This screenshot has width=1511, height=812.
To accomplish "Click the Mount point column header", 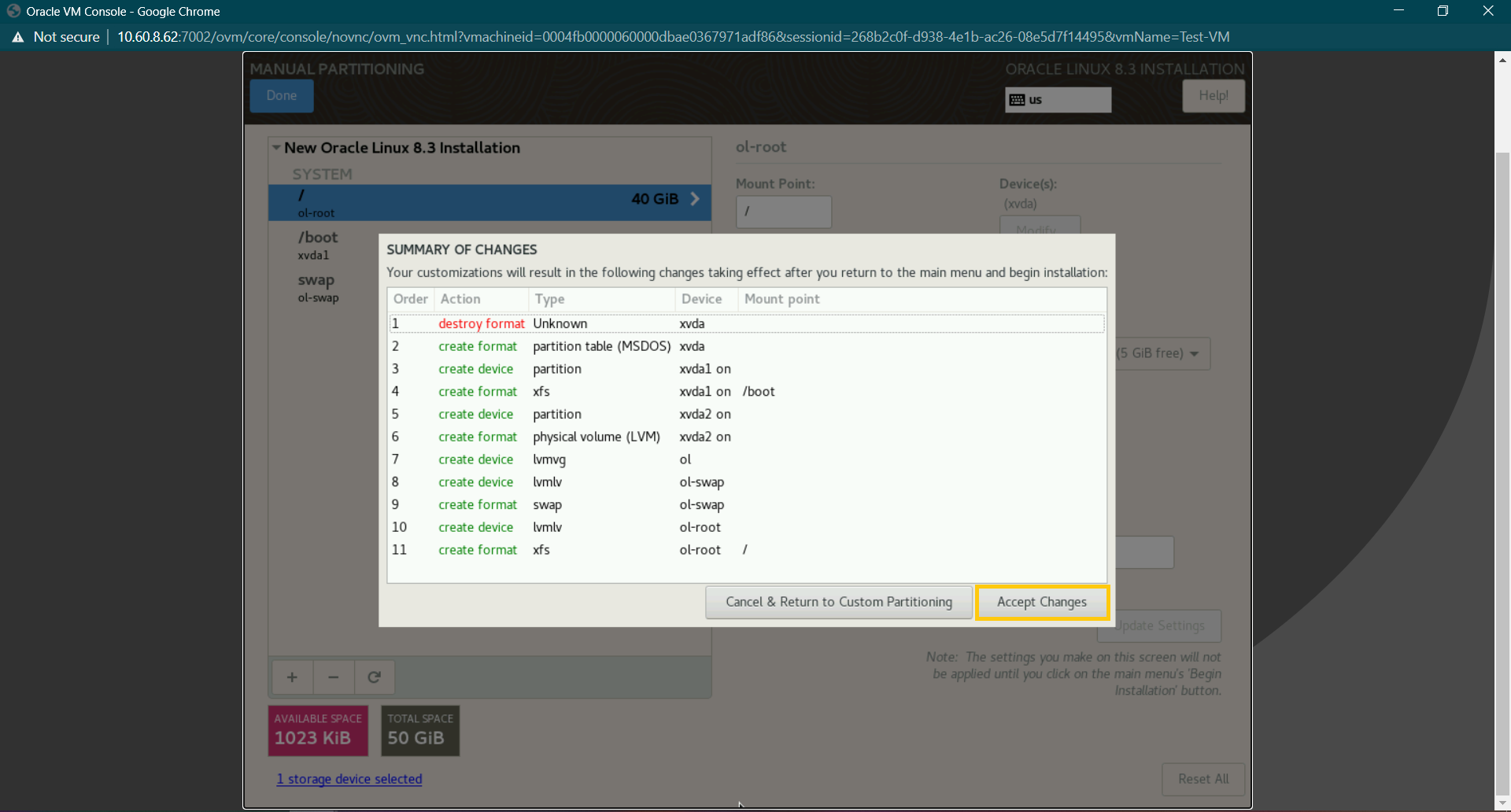I will click(922, 299).
